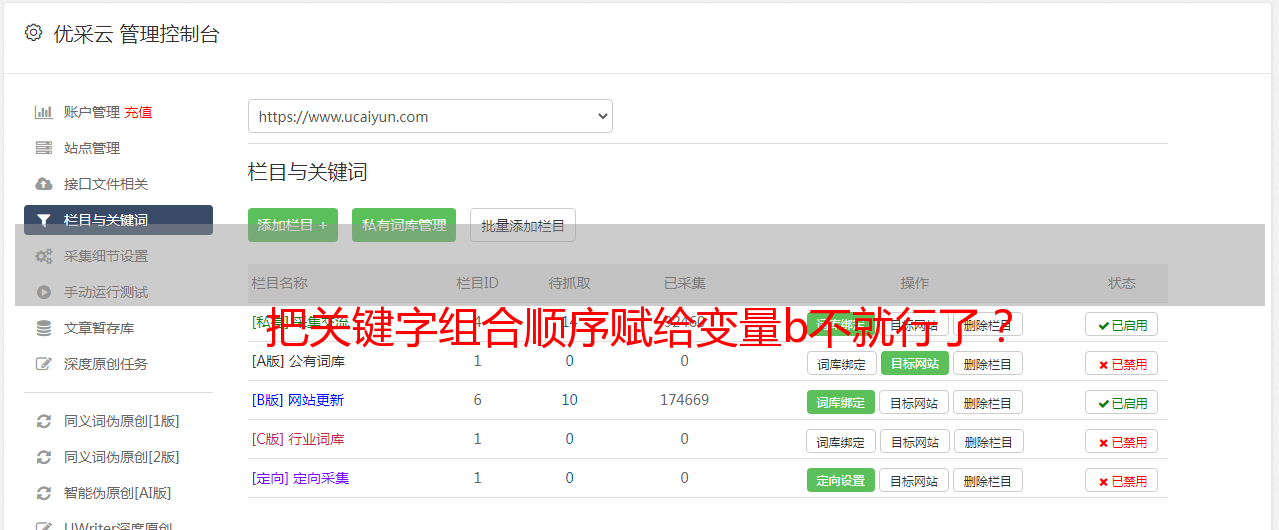Click the 栏目ID column header
This screenshot has width=1279, height=530.
pos(478,283)
